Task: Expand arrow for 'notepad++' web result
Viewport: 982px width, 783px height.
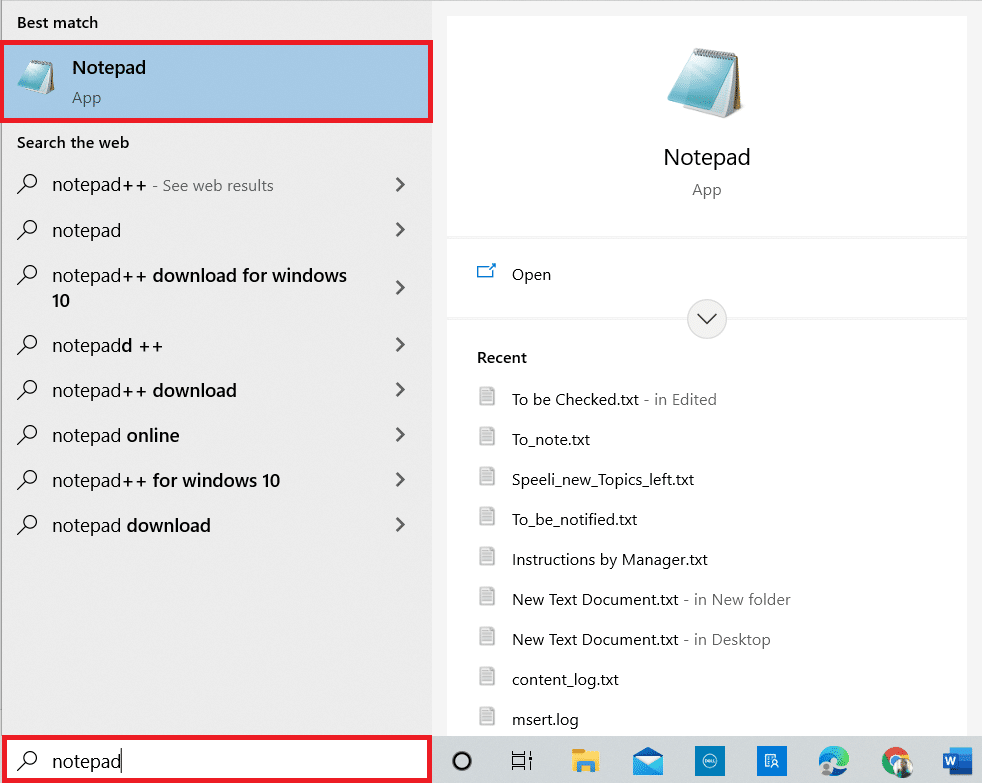Action: [x=400, y=185]
